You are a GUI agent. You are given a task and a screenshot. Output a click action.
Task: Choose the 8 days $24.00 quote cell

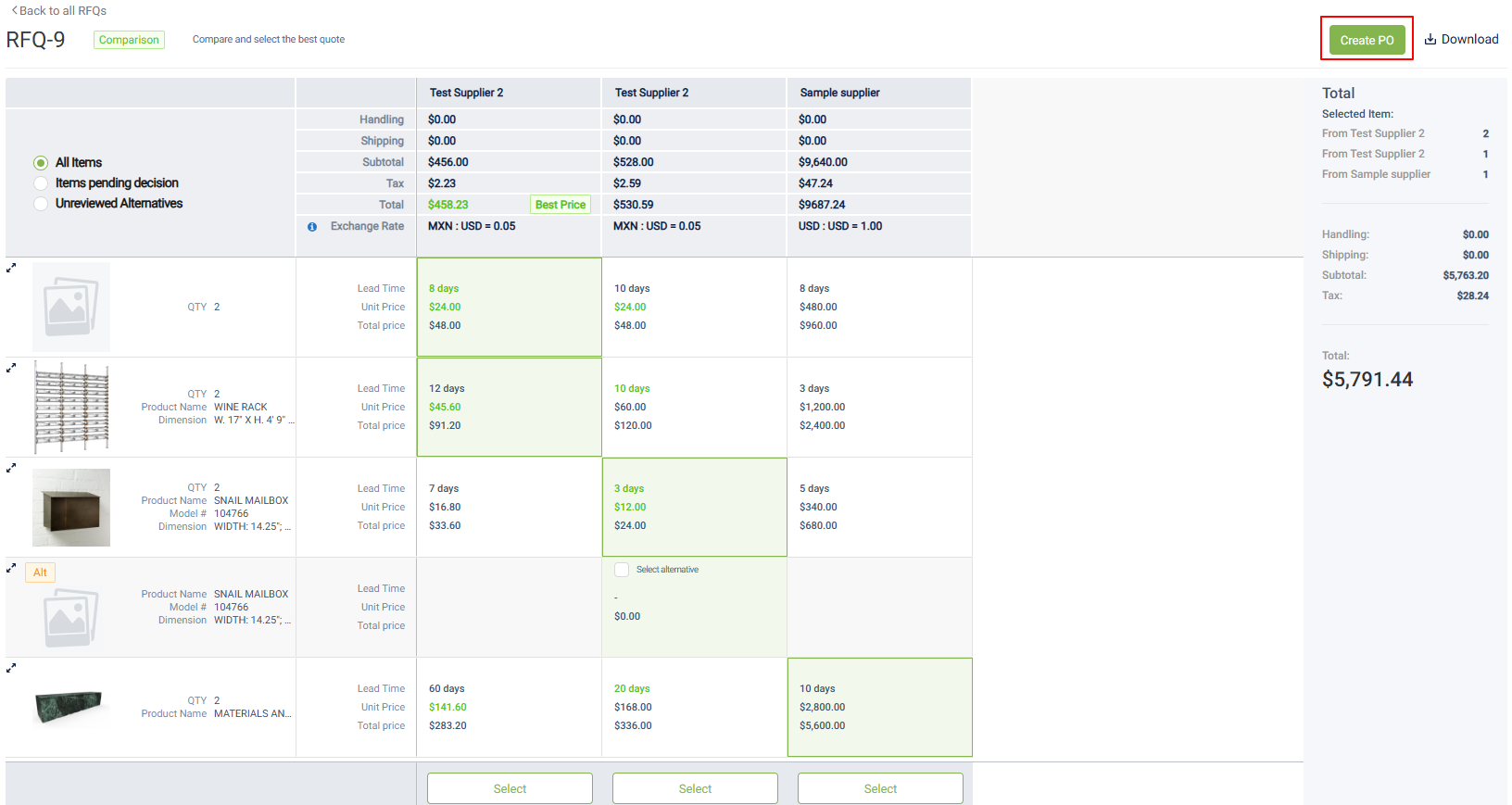pyautogui.click(x=510, y=307)
